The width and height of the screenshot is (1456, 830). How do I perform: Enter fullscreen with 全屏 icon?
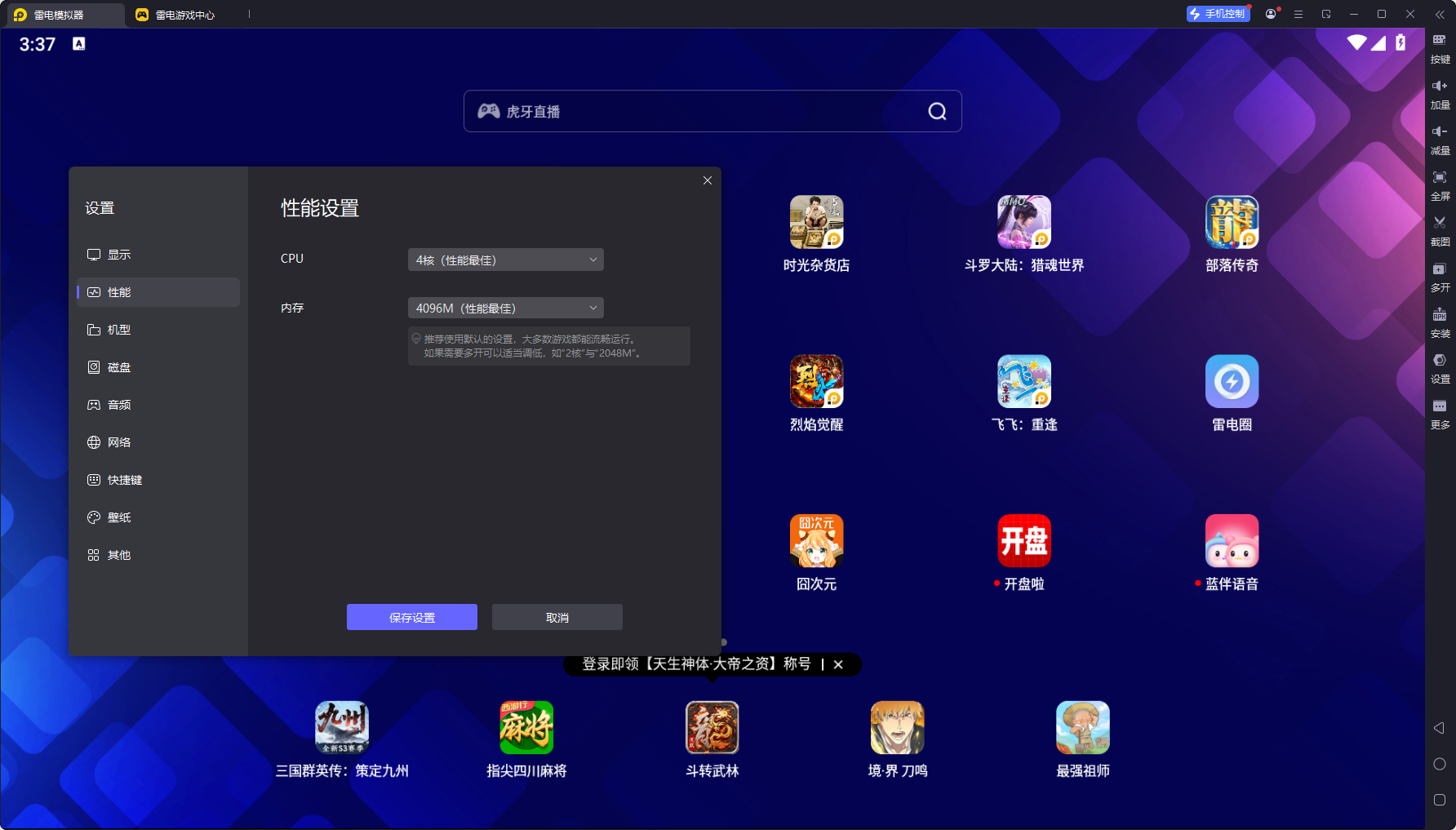point(1440,177)
